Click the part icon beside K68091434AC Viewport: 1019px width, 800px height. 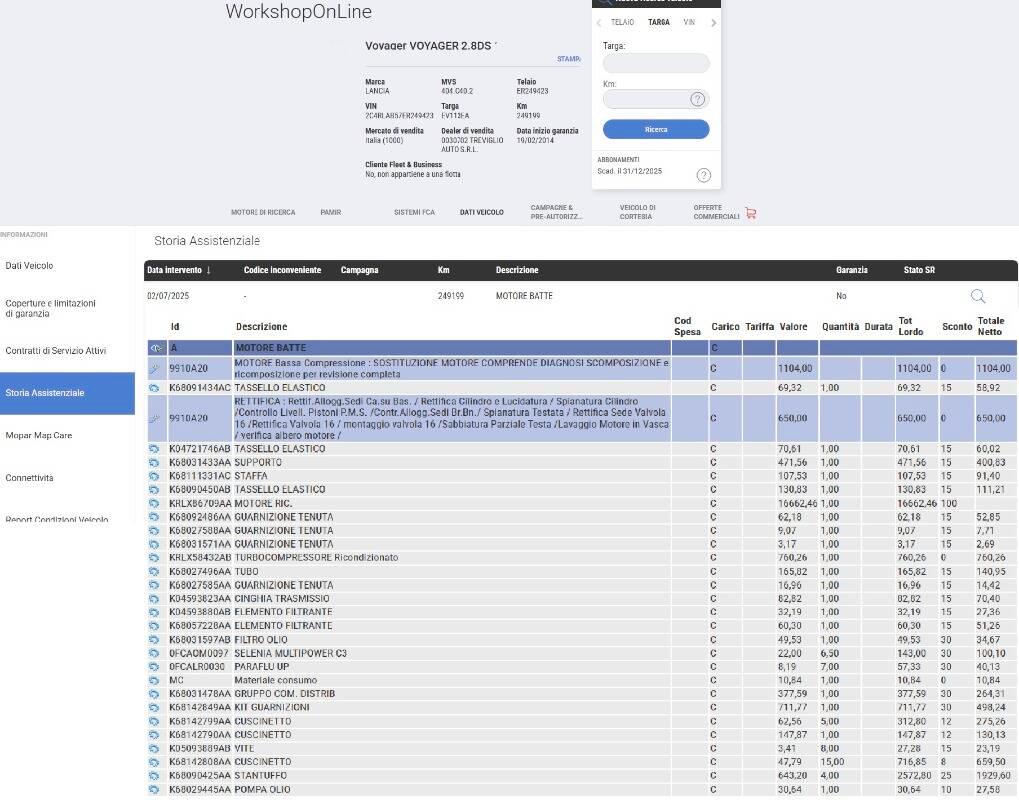(155, 388)
